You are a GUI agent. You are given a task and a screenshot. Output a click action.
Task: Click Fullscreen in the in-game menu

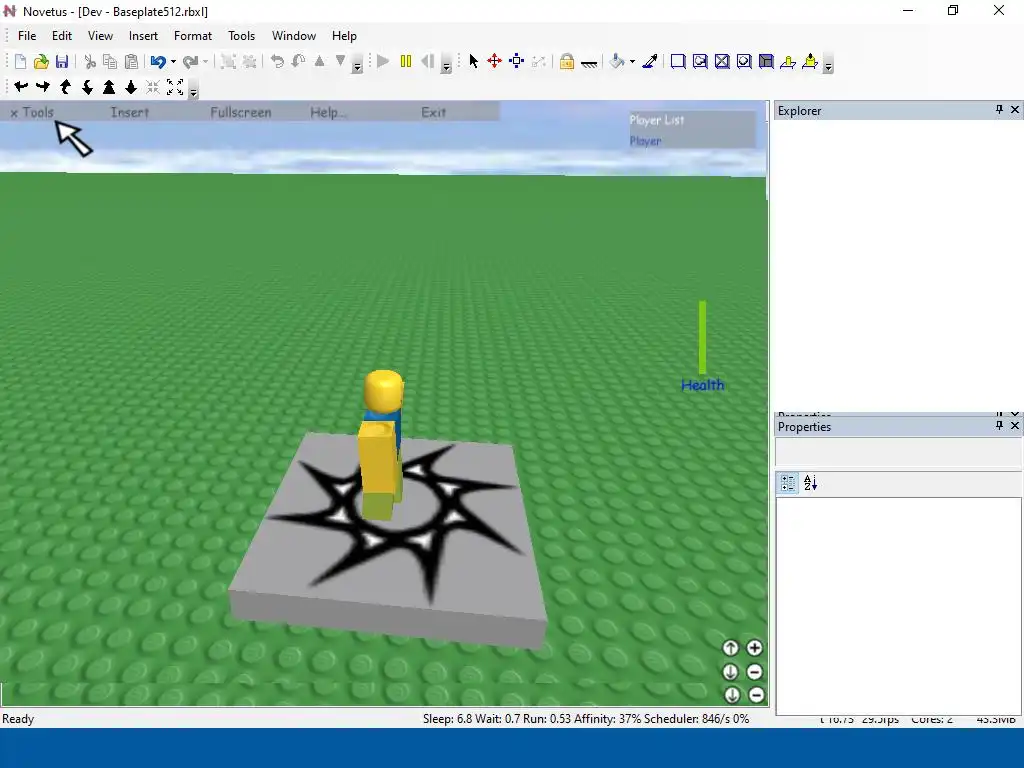[241, 112]
